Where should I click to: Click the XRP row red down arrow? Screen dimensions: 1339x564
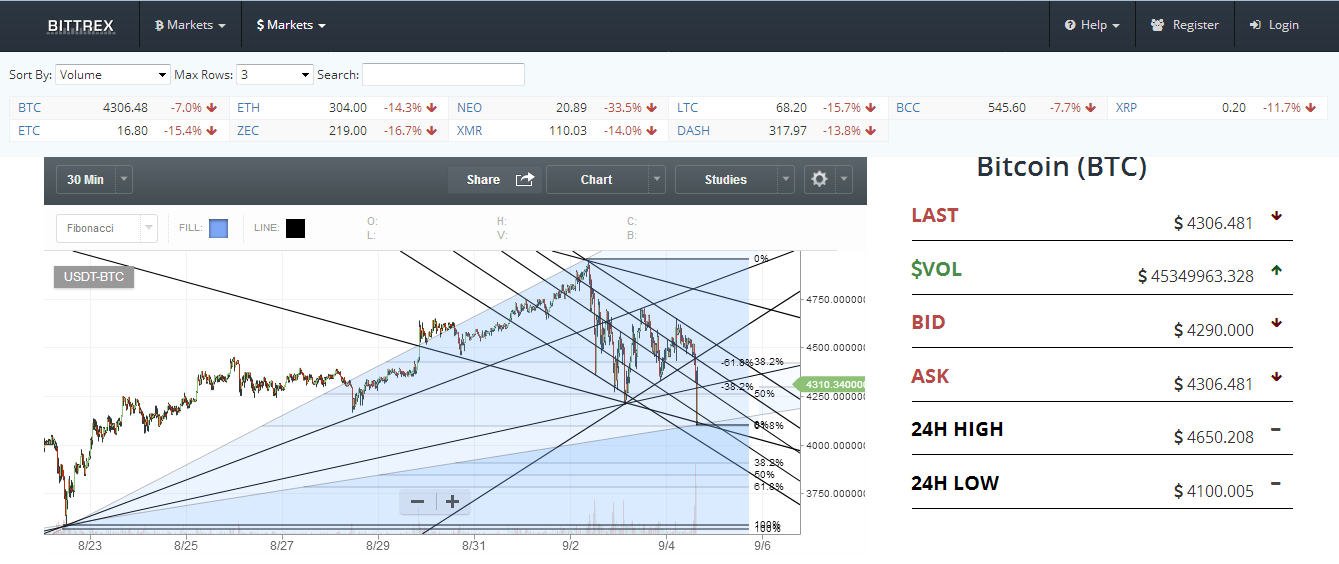pos(1309,108)
